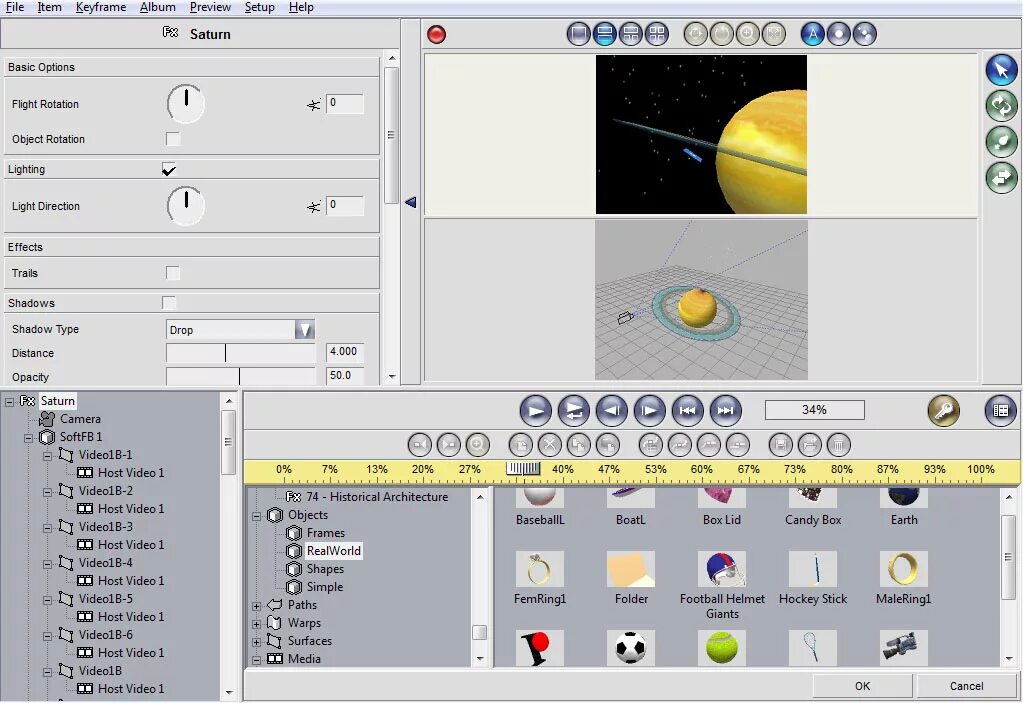Click the red record button above the preview

436,35
